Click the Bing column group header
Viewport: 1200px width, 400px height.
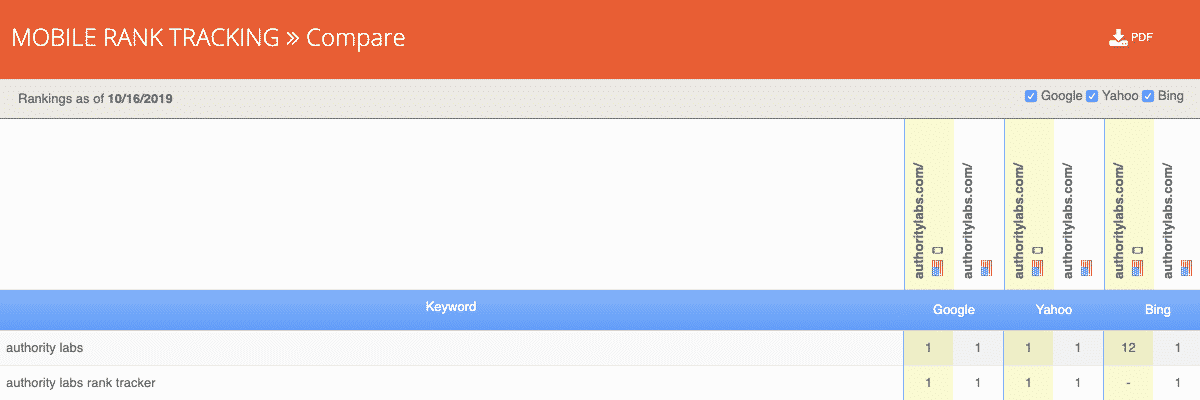click(1157, 310)
